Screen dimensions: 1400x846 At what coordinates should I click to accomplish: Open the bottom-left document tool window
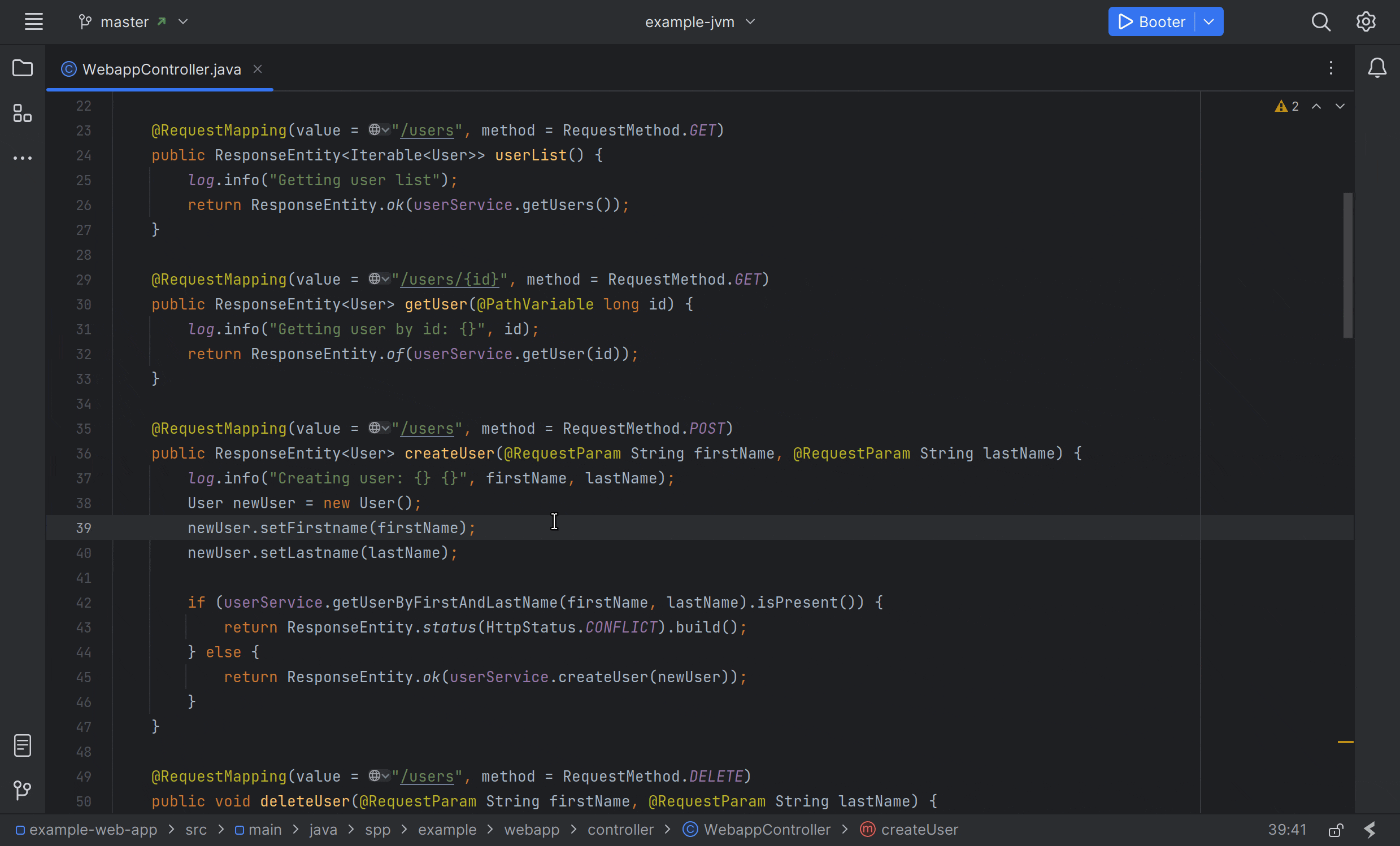tap(23, 745)
